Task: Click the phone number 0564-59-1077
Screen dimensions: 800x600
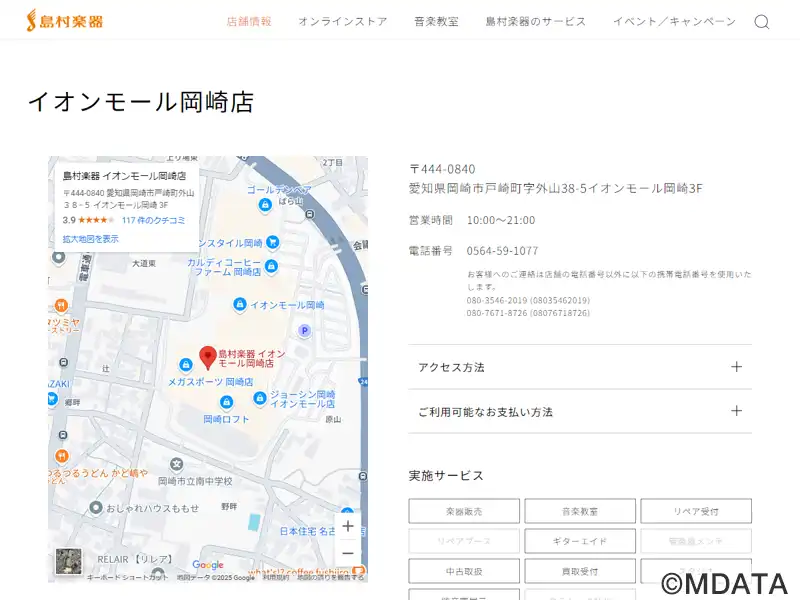Action: [x=503, y=251]
